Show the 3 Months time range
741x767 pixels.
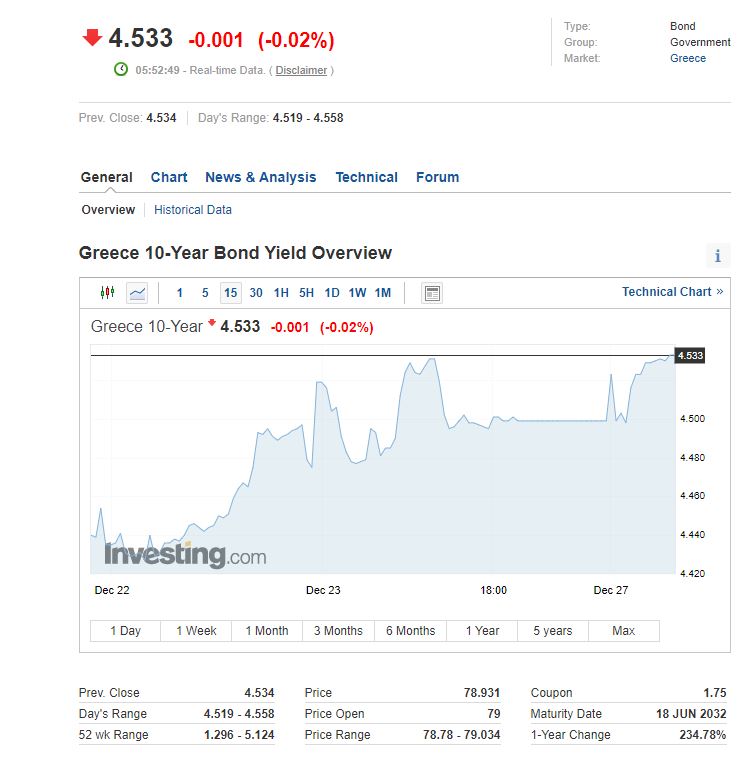pos(338,631)
